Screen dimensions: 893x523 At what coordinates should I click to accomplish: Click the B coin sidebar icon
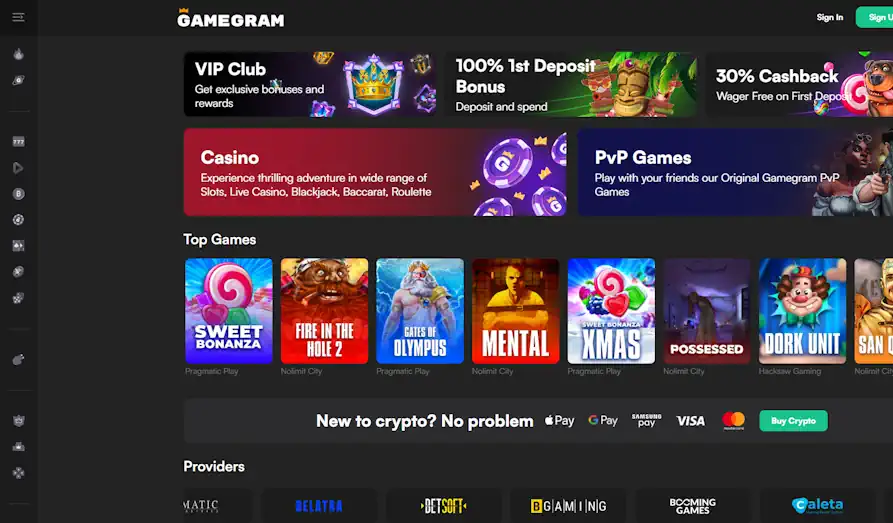[x=18, y=194]
